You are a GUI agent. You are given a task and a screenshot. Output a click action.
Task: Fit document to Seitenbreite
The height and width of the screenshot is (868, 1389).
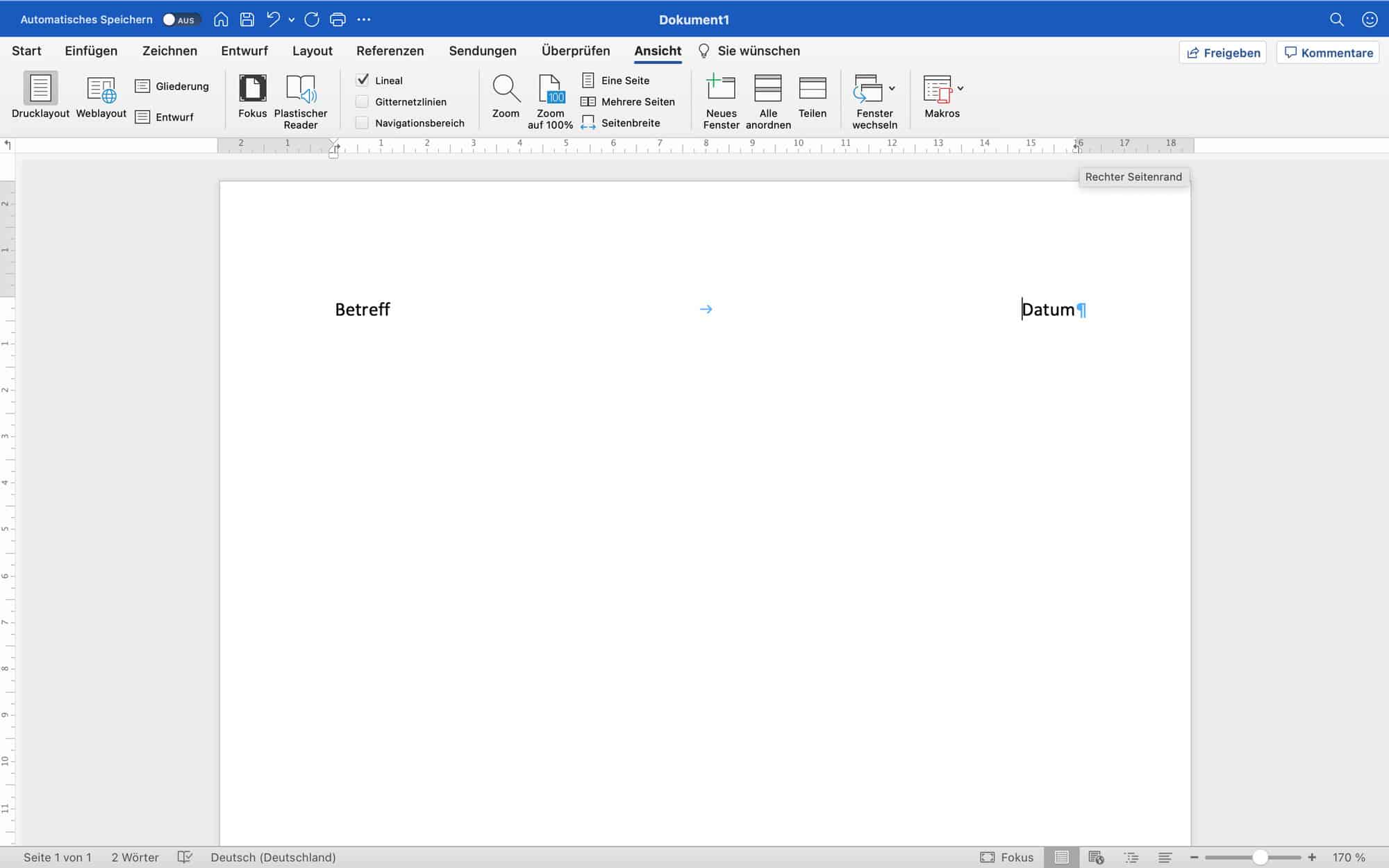[x=620, y=123]
